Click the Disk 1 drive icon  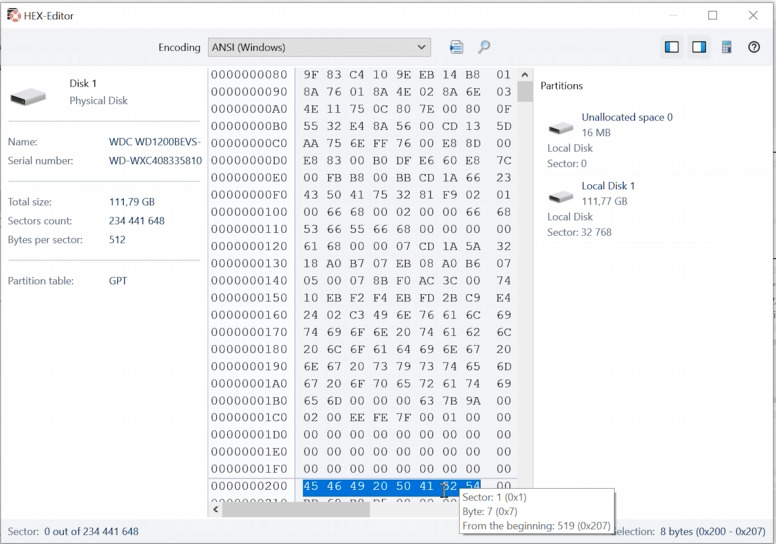coord(28,96)
